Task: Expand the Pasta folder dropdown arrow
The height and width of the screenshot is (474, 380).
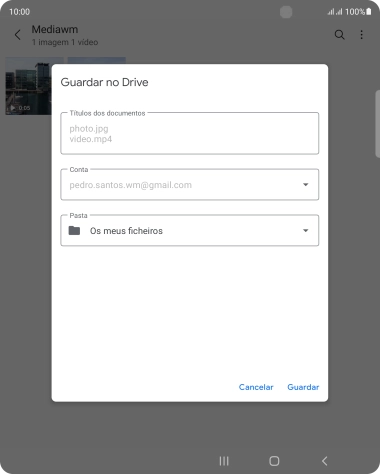Action: click(305, 230)
